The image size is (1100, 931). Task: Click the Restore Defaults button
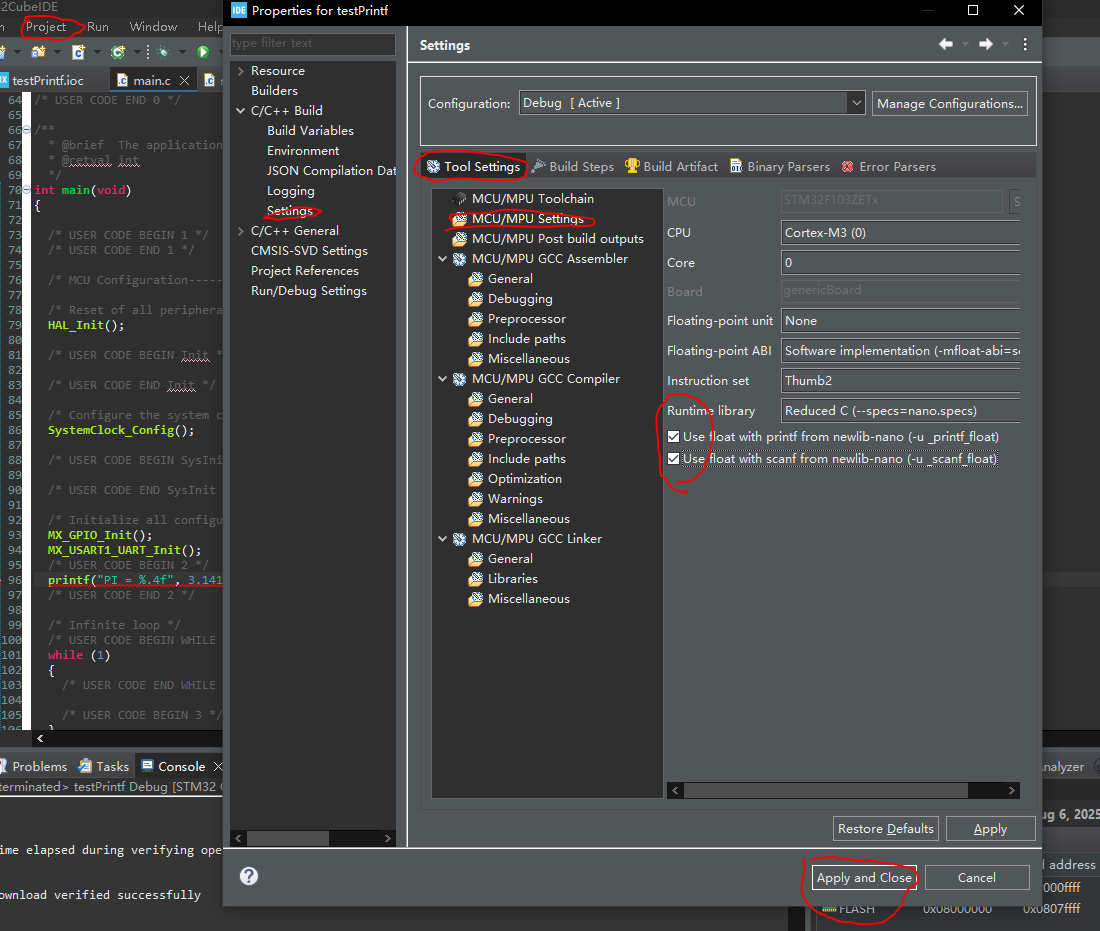point(885,828)
